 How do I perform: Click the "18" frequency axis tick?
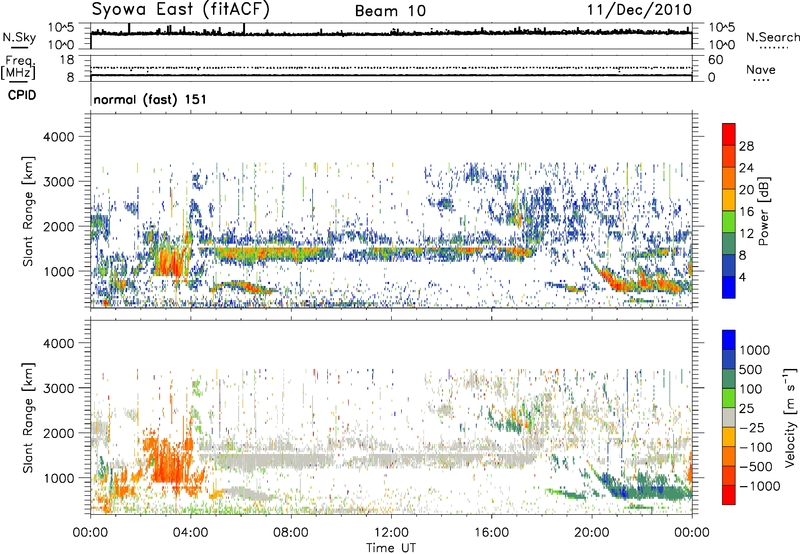click(67, 60)
